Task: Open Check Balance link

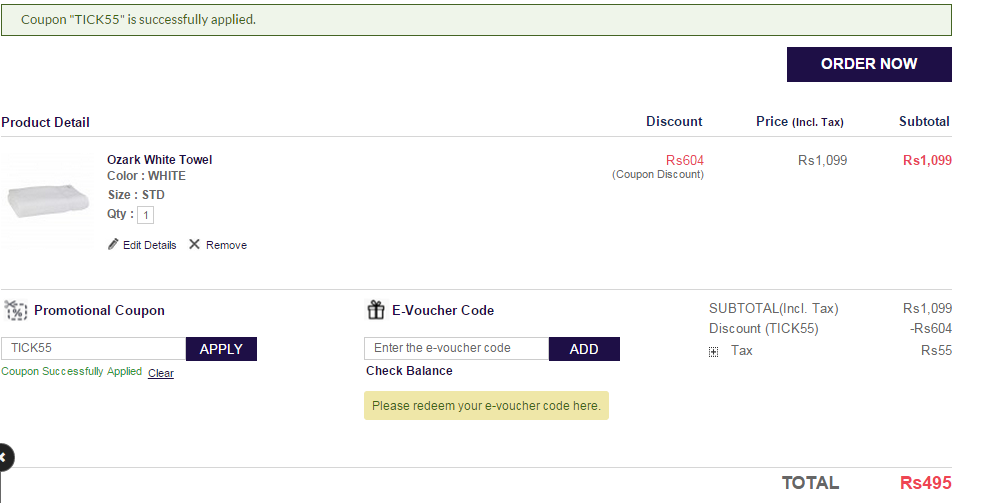Action: click(x=409, y=371)
